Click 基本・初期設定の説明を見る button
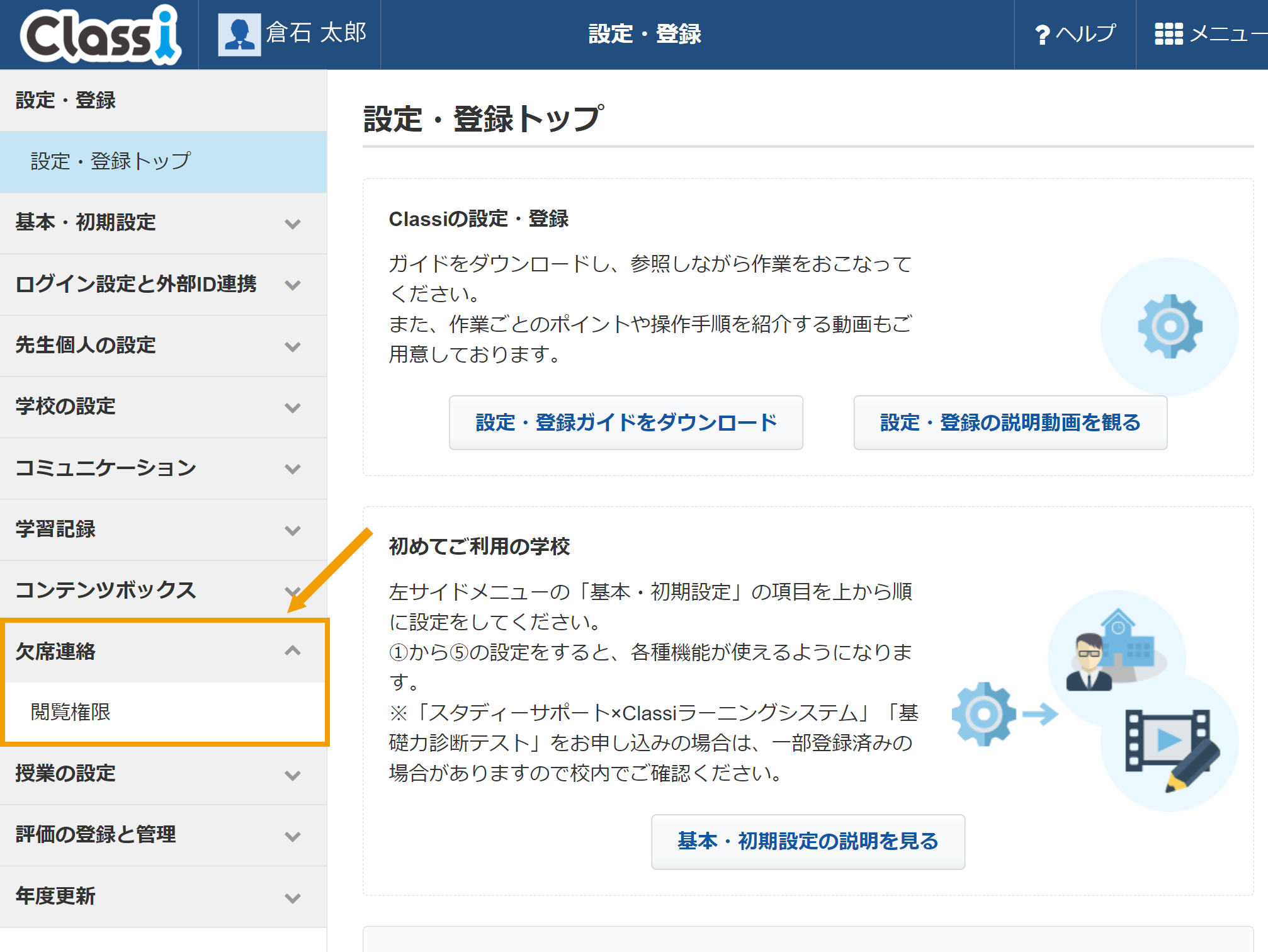 pyautogui.click(x=808, y=841)
